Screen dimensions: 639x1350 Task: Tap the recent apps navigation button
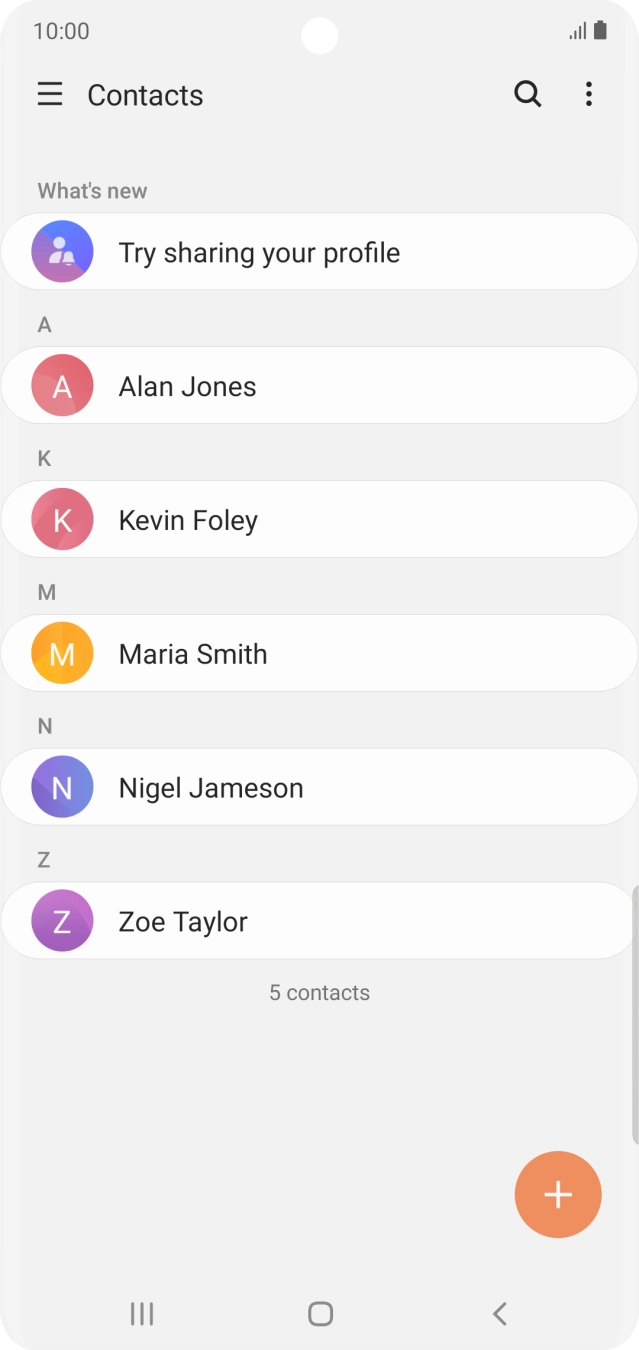pyautogui.click(x=142, y=1314)
